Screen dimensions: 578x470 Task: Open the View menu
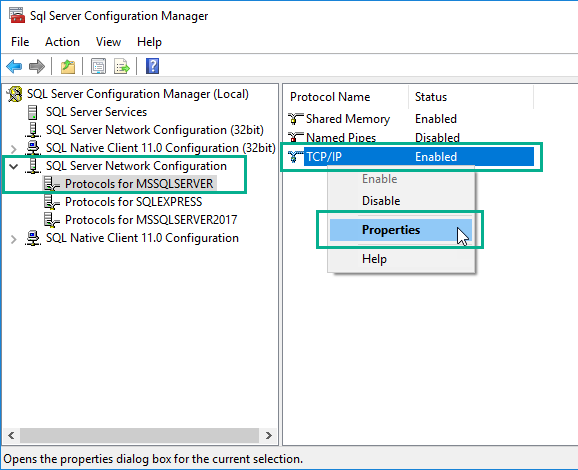point(108,42)
